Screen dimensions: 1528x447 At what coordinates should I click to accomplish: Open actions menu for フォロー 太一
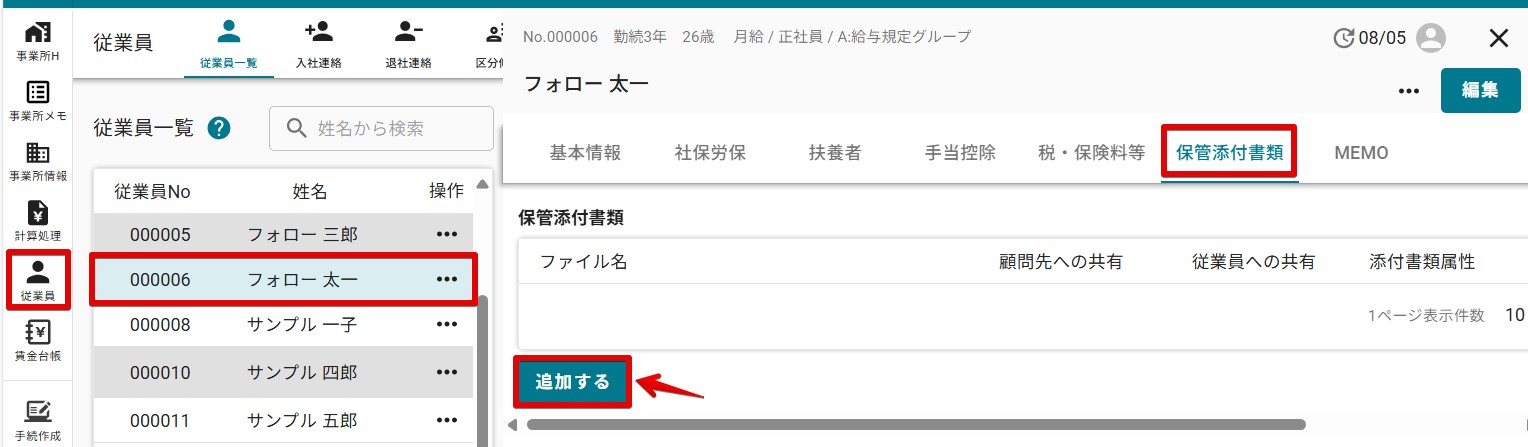[446, 280]
